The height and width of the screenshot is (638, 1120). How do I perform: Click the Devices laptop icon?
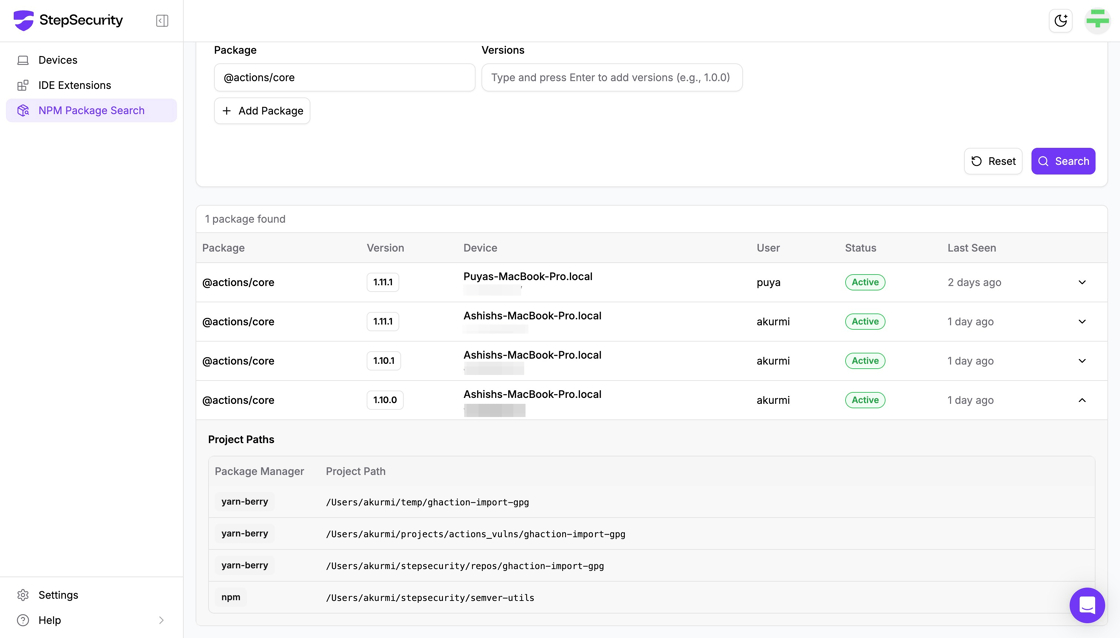pos(23,60)
